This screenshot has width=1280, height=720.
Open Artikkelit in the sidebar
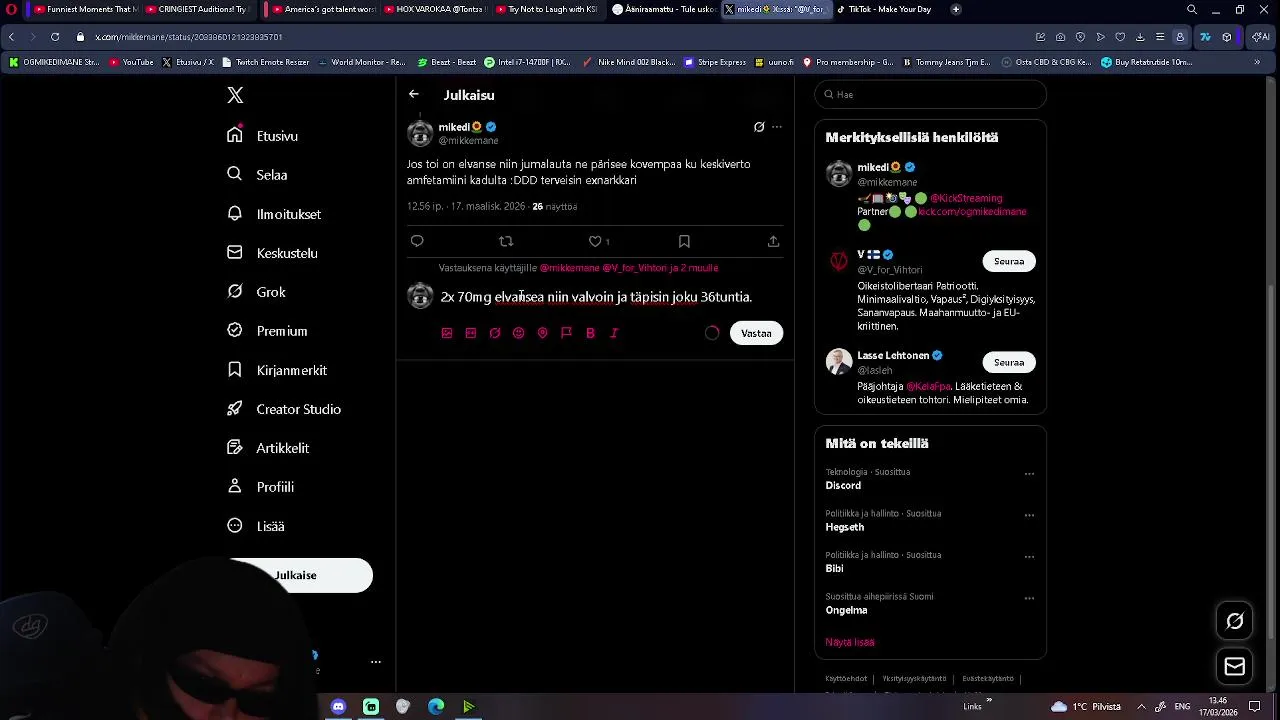[268, 448]
